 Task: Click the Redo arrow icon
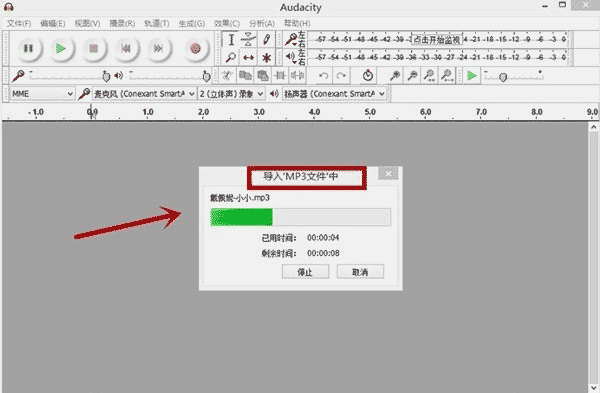point(341,76)
